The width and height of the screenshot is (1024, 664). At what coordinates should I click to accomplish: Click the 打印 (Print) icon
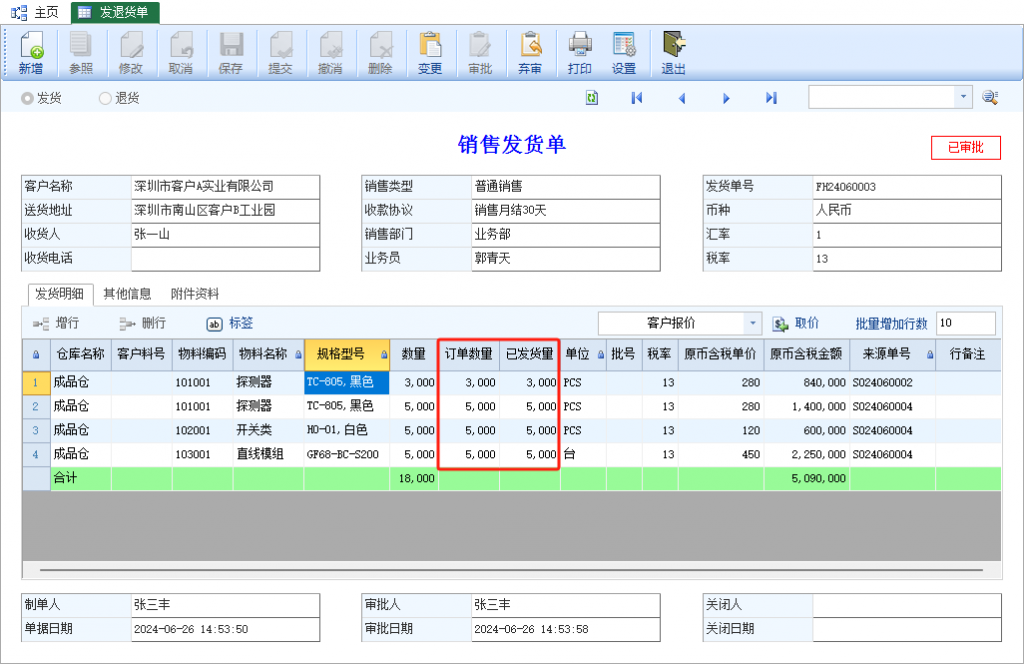tap(580, 52)
